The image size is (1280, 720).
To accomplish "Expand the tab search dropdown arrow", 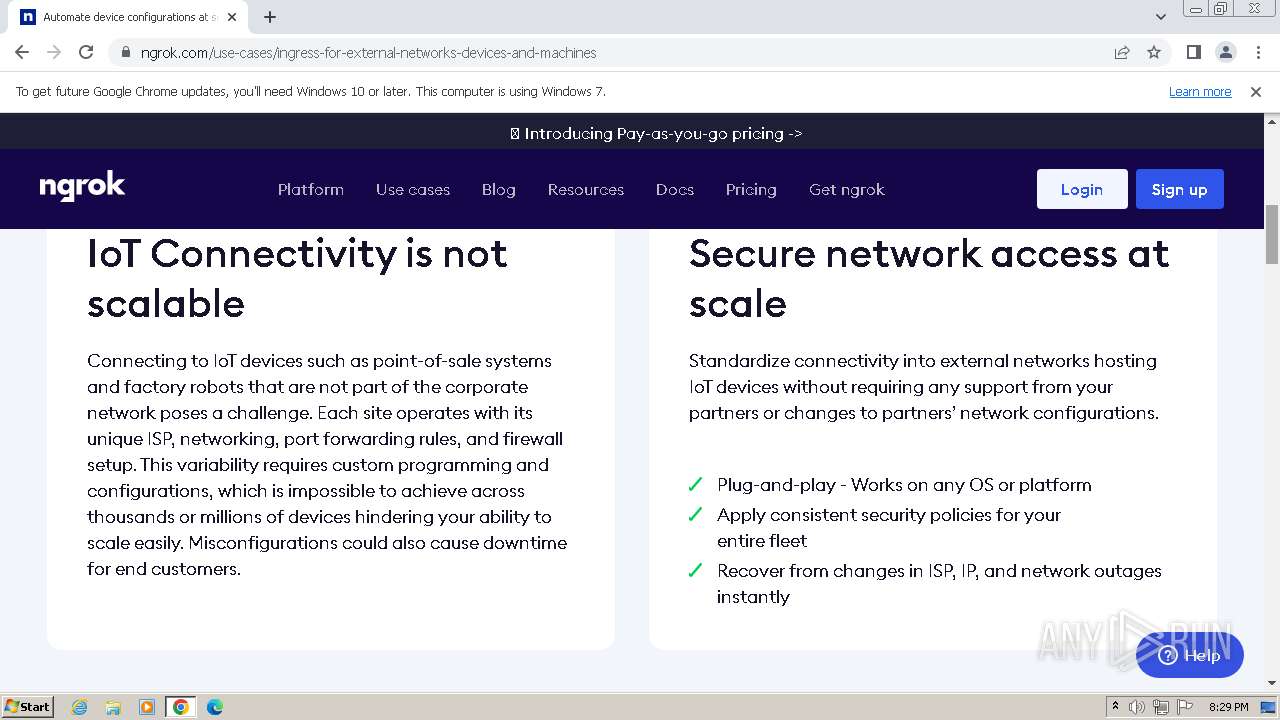I will point(1160,17).
